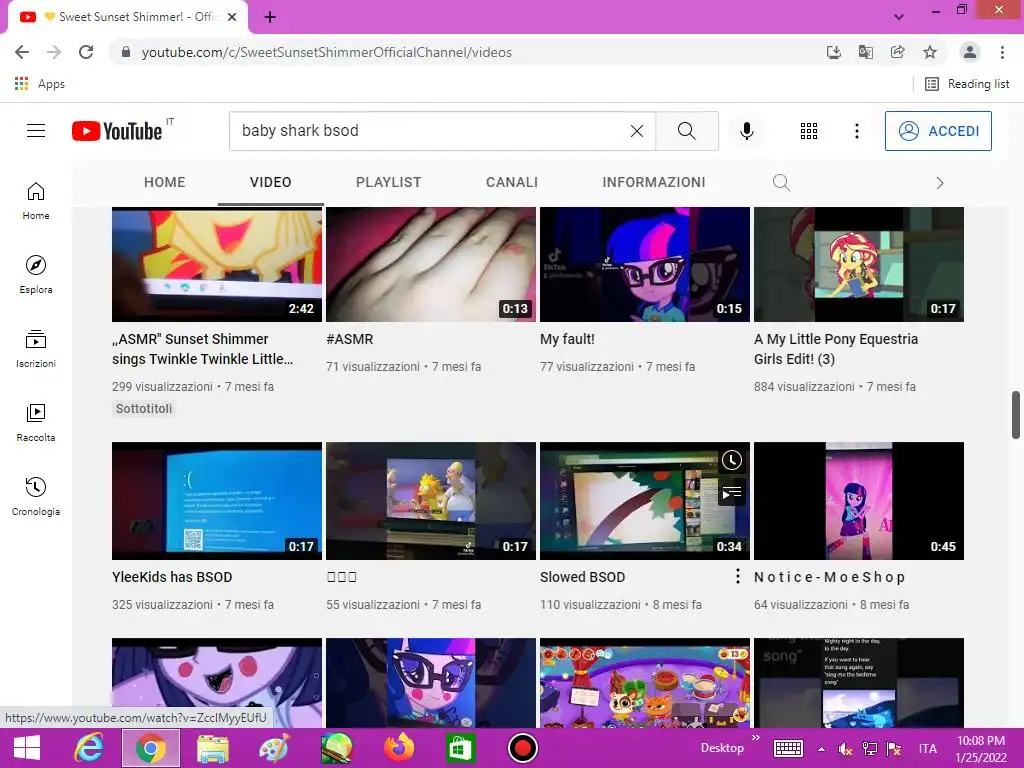Unmute the volume tray icon
Viewport: 1024px width, 768px height.
click(845, 749)
